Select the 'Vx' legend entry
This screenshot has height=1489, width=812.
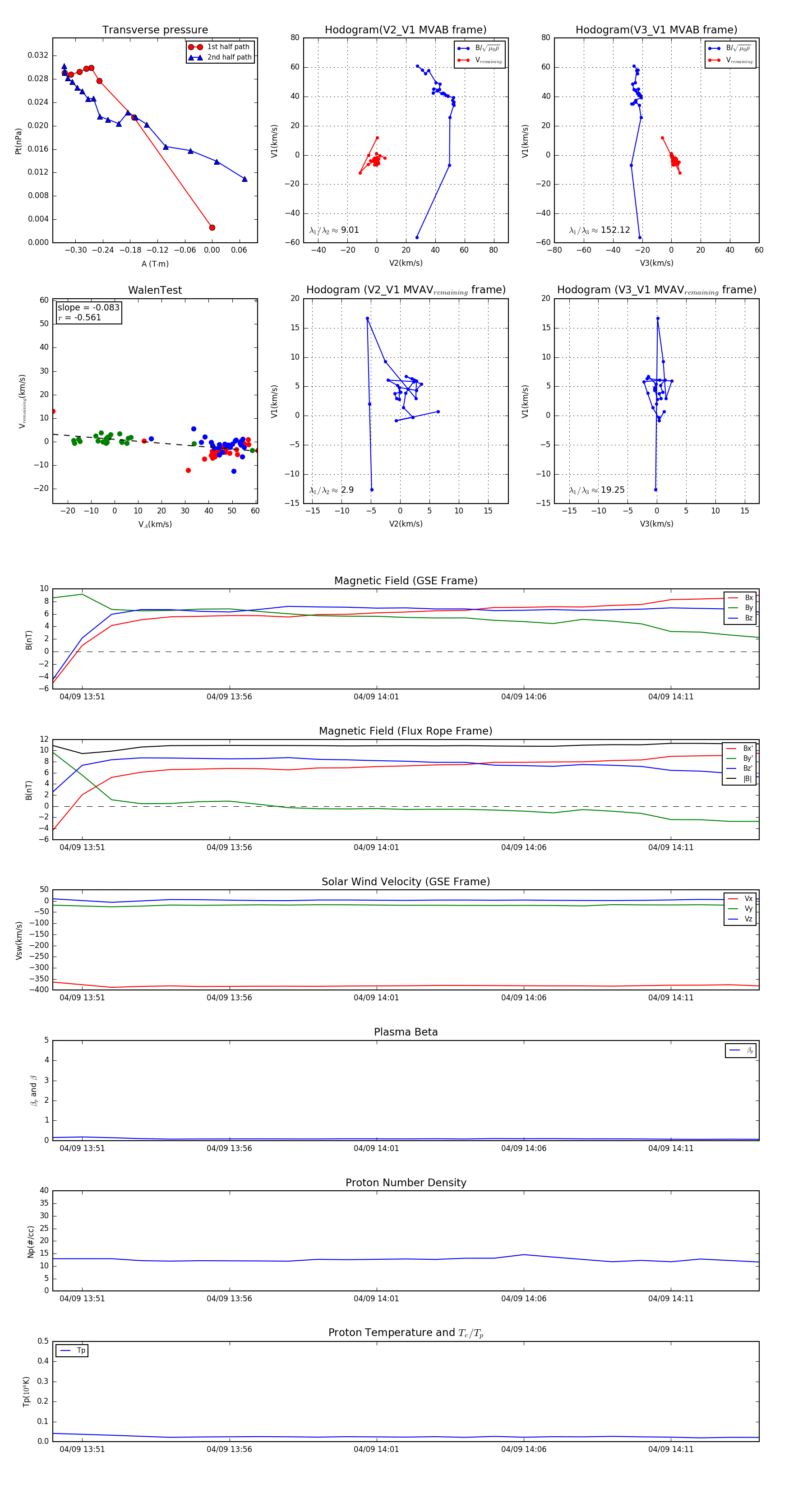tap(740, 899)
